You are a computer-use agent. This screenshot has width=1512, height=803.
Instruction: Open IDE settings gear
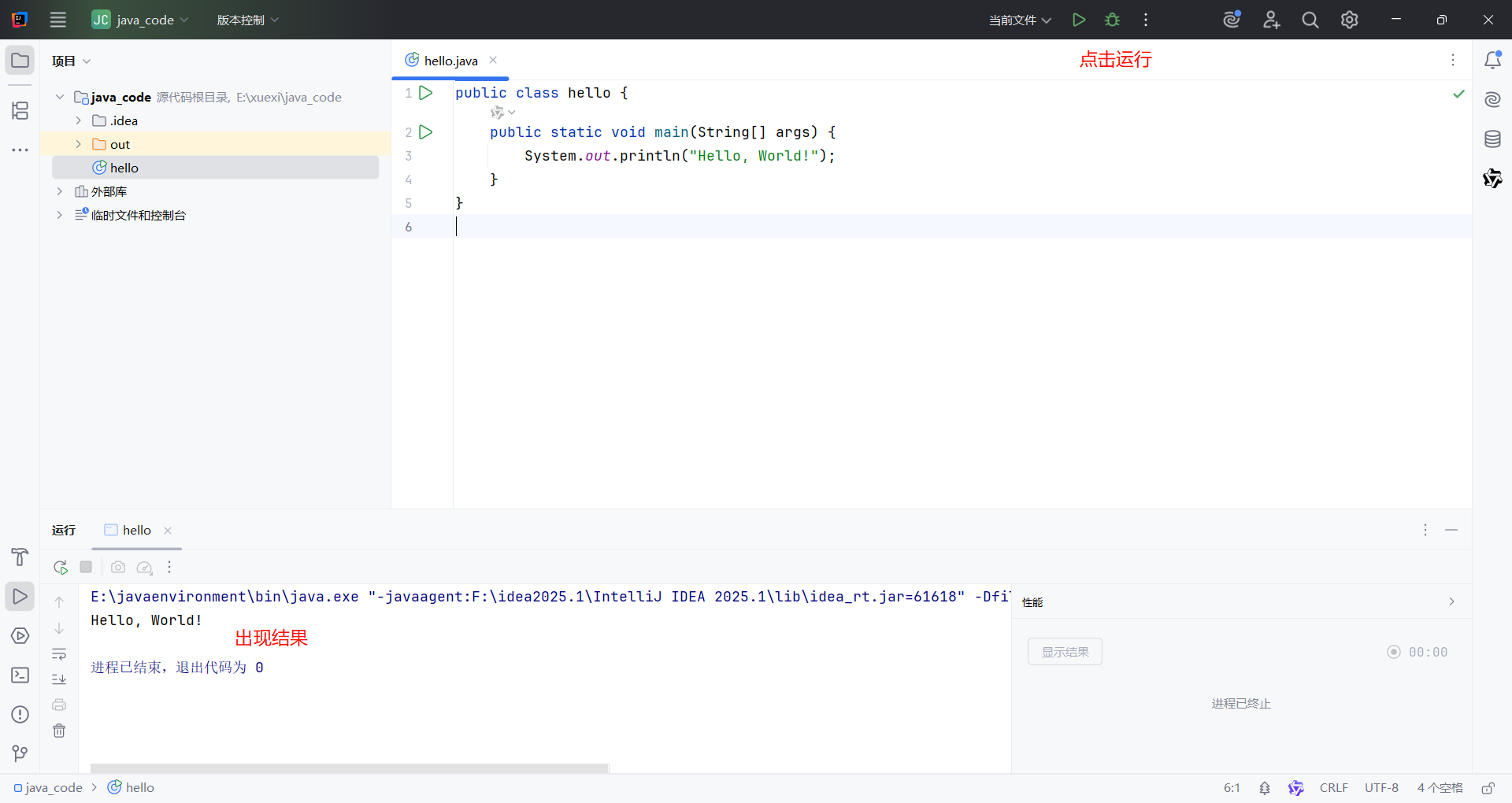(x=1350, y=20)
